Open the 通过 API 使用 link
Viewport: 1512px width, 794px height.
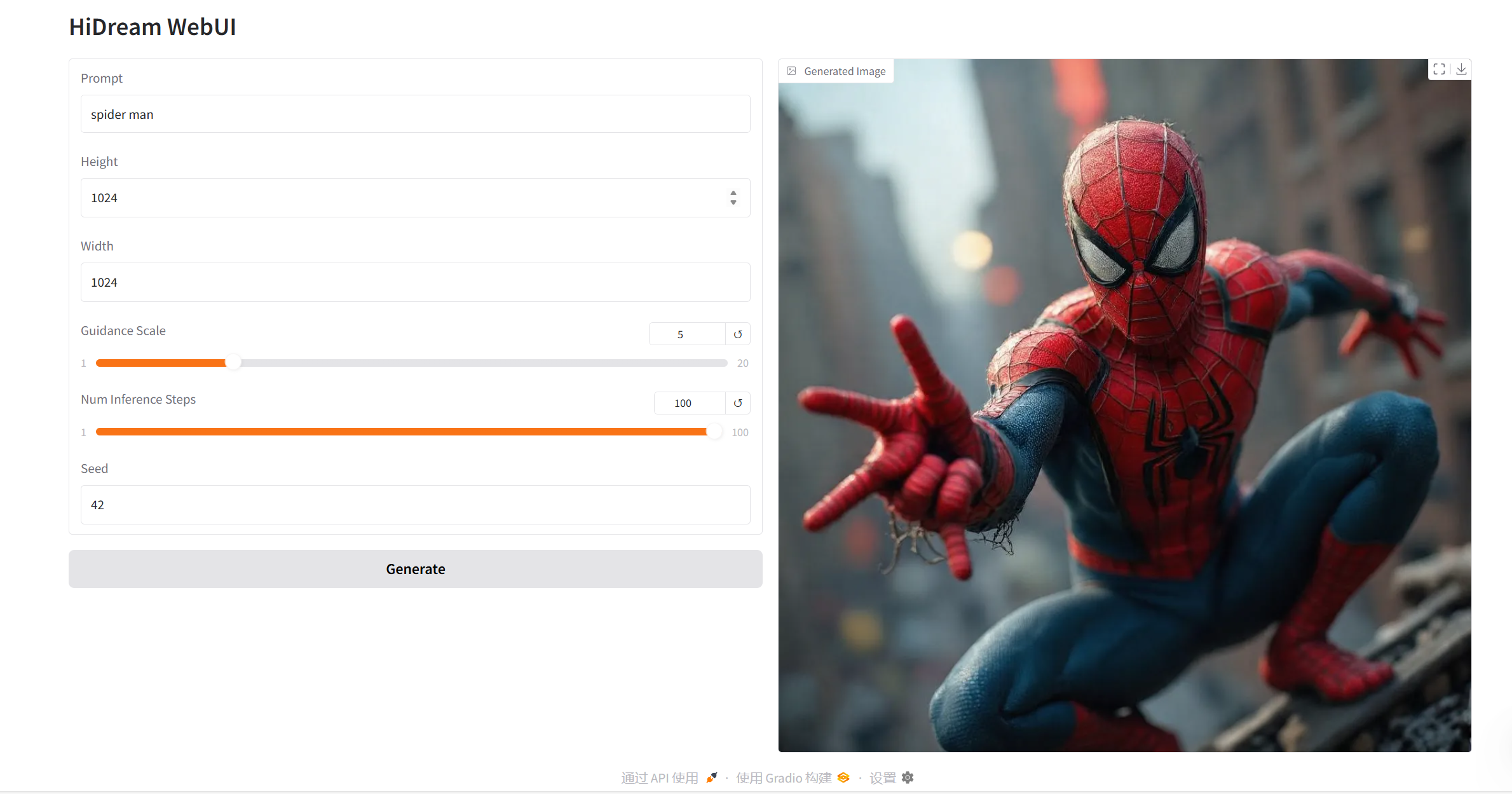pos(660,777)
